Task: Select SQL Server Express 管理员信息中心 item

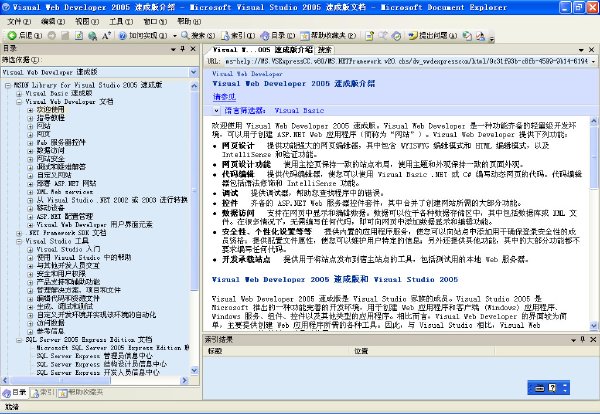Action: tap(95, 356)
